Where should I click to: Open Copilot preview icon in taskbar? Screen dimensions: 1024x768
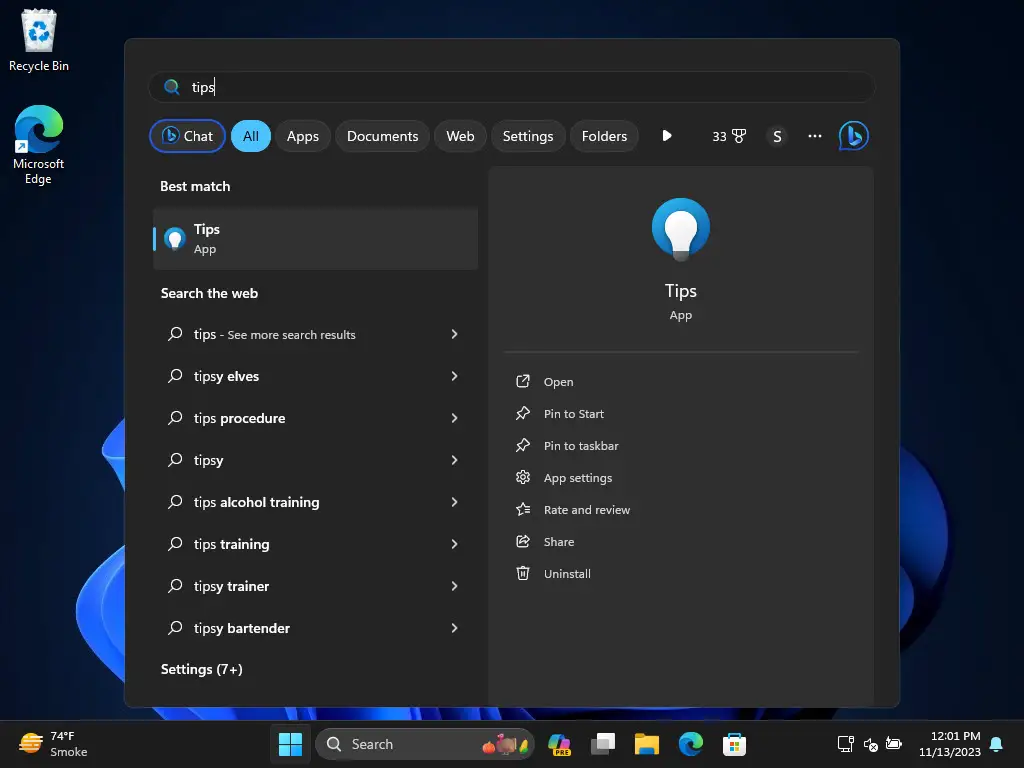[x=559, y=744]
